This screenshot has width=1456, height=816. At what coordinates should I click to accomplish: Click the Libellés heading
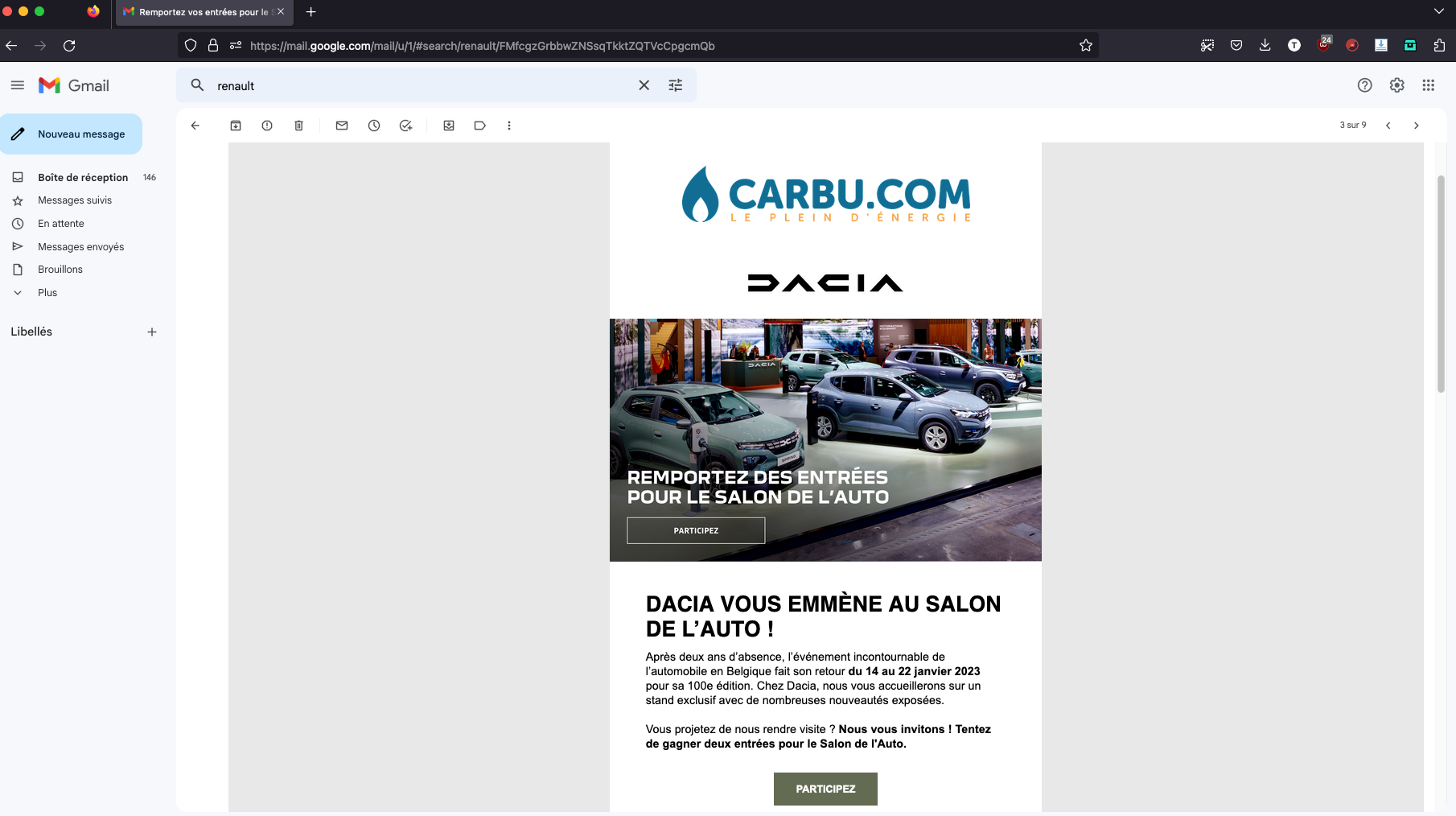point(31,332)
